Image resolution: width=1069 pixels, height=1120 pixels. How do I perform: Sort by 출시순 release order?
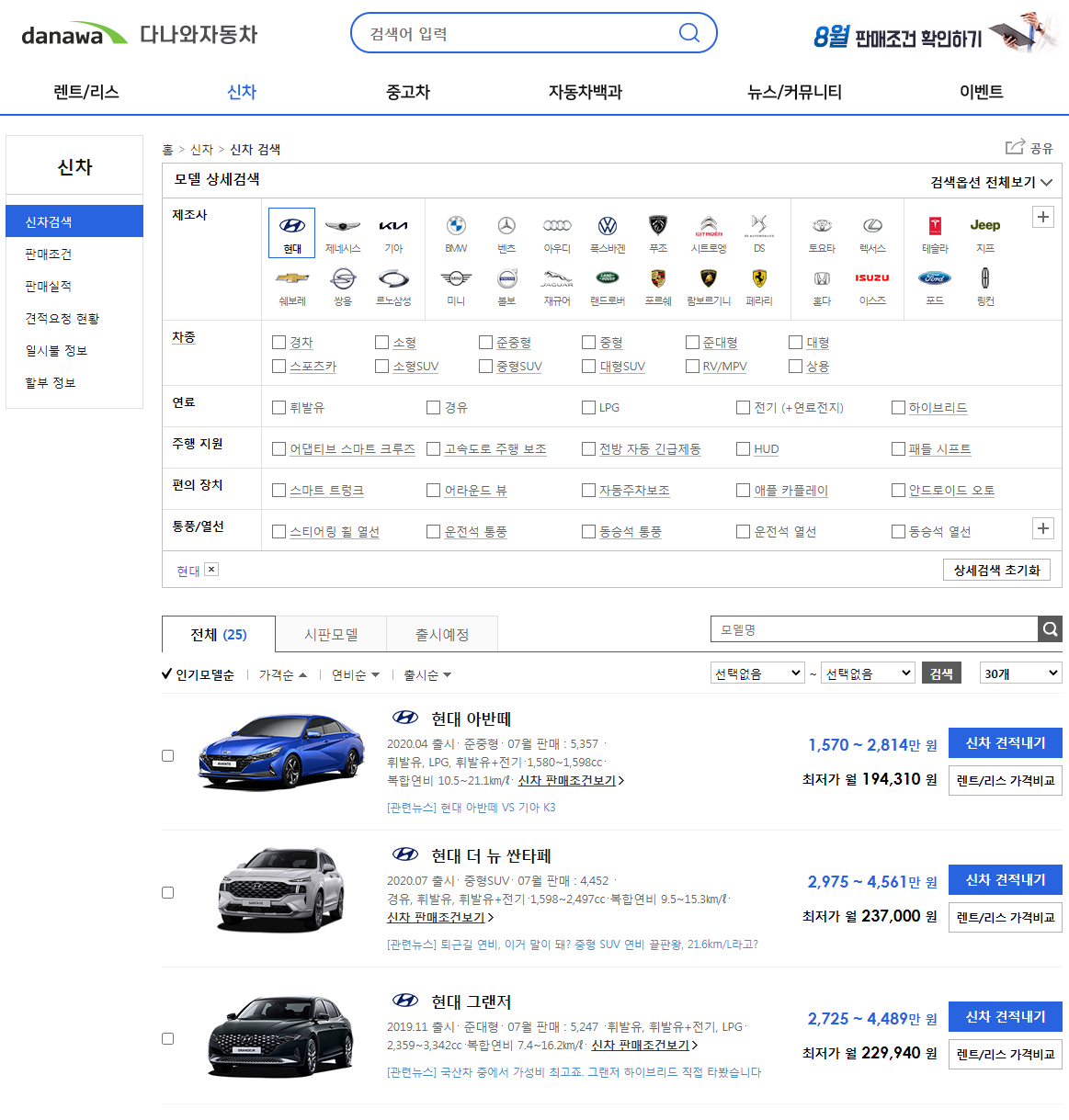click(427, 675)
